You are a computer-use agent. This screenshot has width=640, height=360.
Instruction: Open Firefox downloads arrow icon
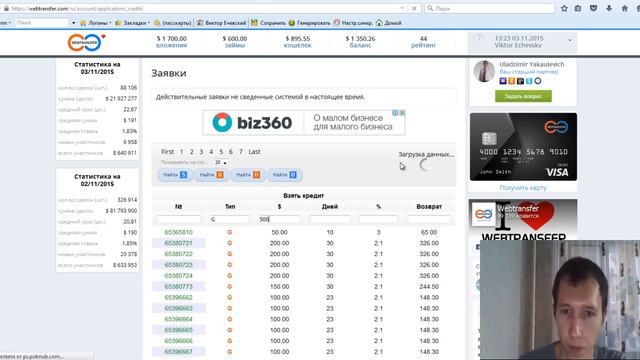[609, 8]
